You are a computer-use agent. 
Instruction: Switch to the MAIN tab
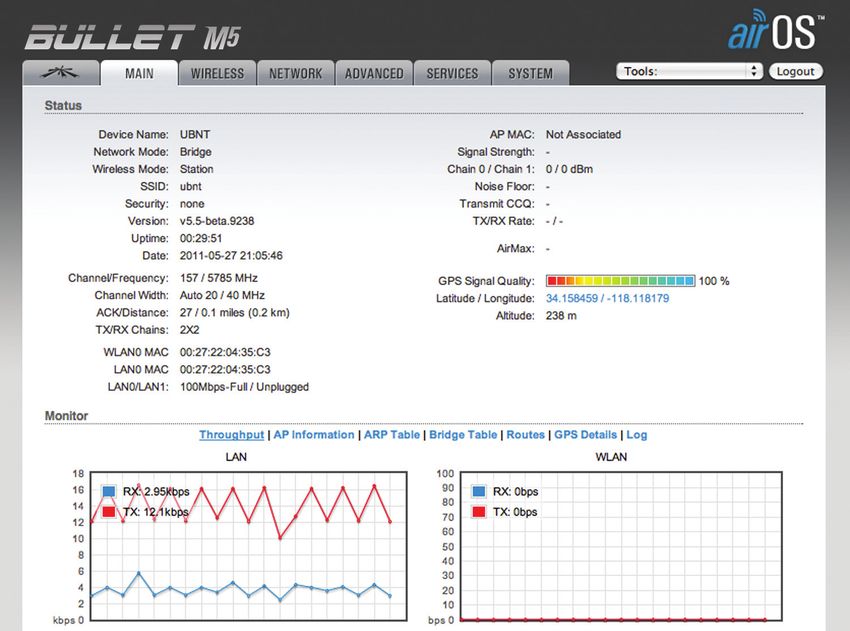pyautogui.click(x=139, y=73)
